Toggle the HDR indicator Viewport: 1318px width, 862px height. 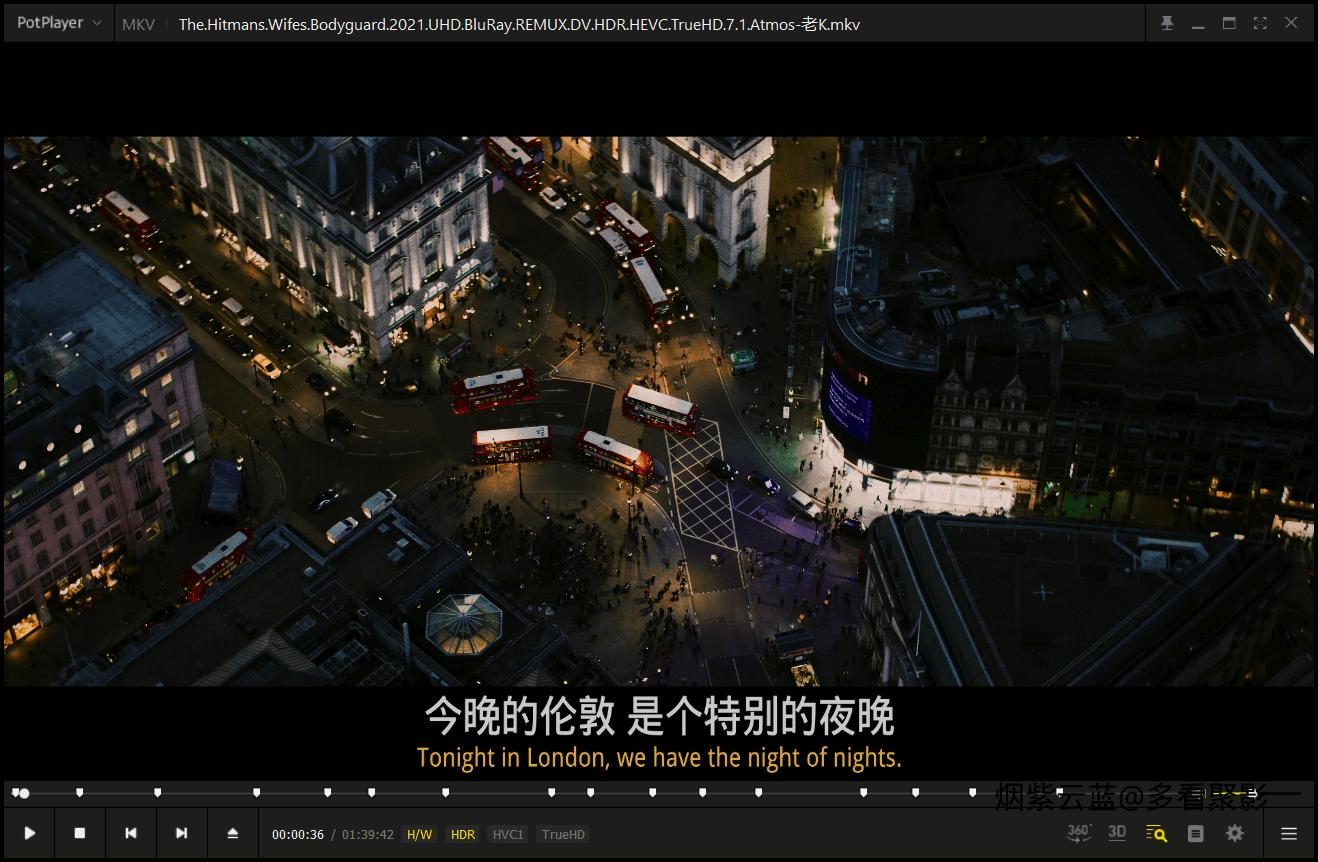462,834
